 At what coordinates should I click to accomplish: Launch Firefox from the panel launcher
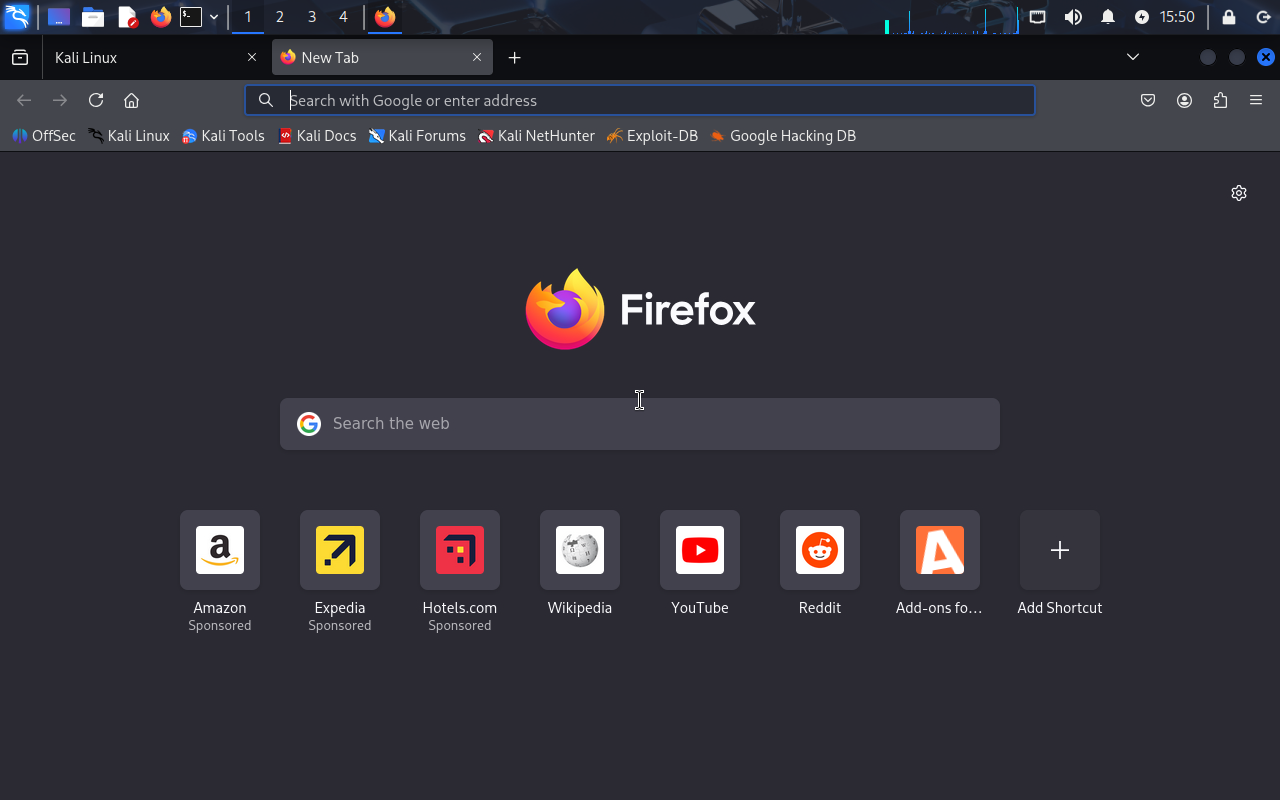point(161,17)
